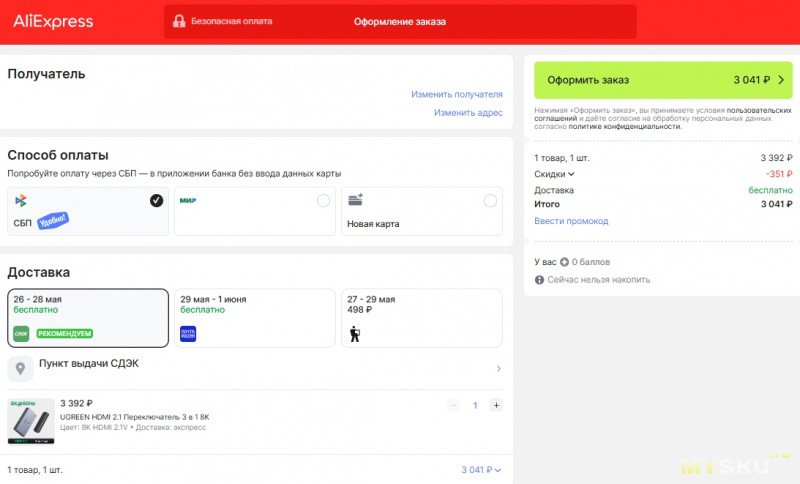Click the courier delivery person icon
The width and height of the screenshot is (800, 484).
355,334
